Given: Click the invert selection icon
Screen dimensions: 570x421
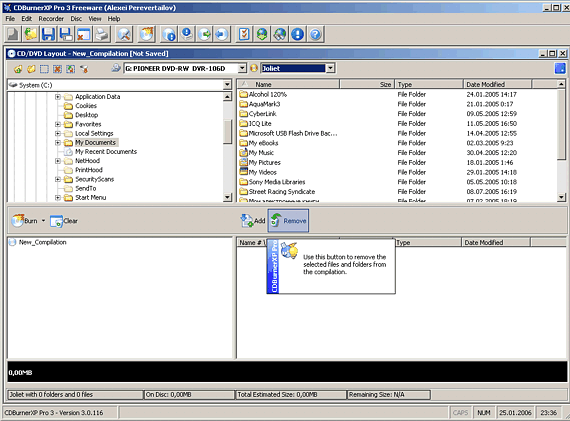Looking at the screenshot, I should (71, 69).
